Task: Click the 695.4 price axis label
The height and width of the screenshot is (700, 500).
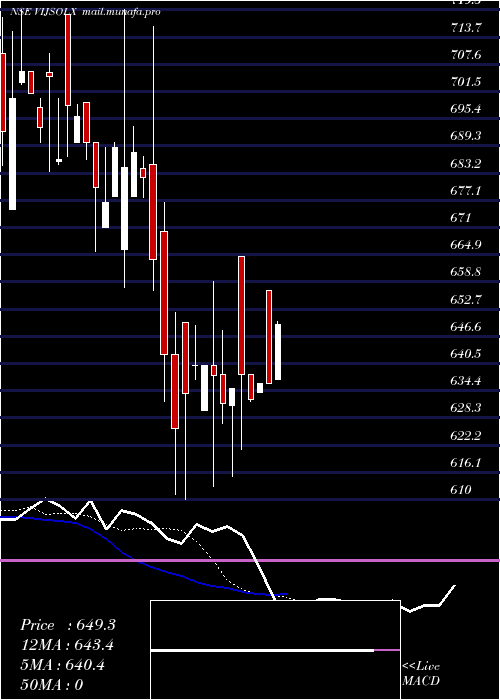Action: tap(466, 109)
